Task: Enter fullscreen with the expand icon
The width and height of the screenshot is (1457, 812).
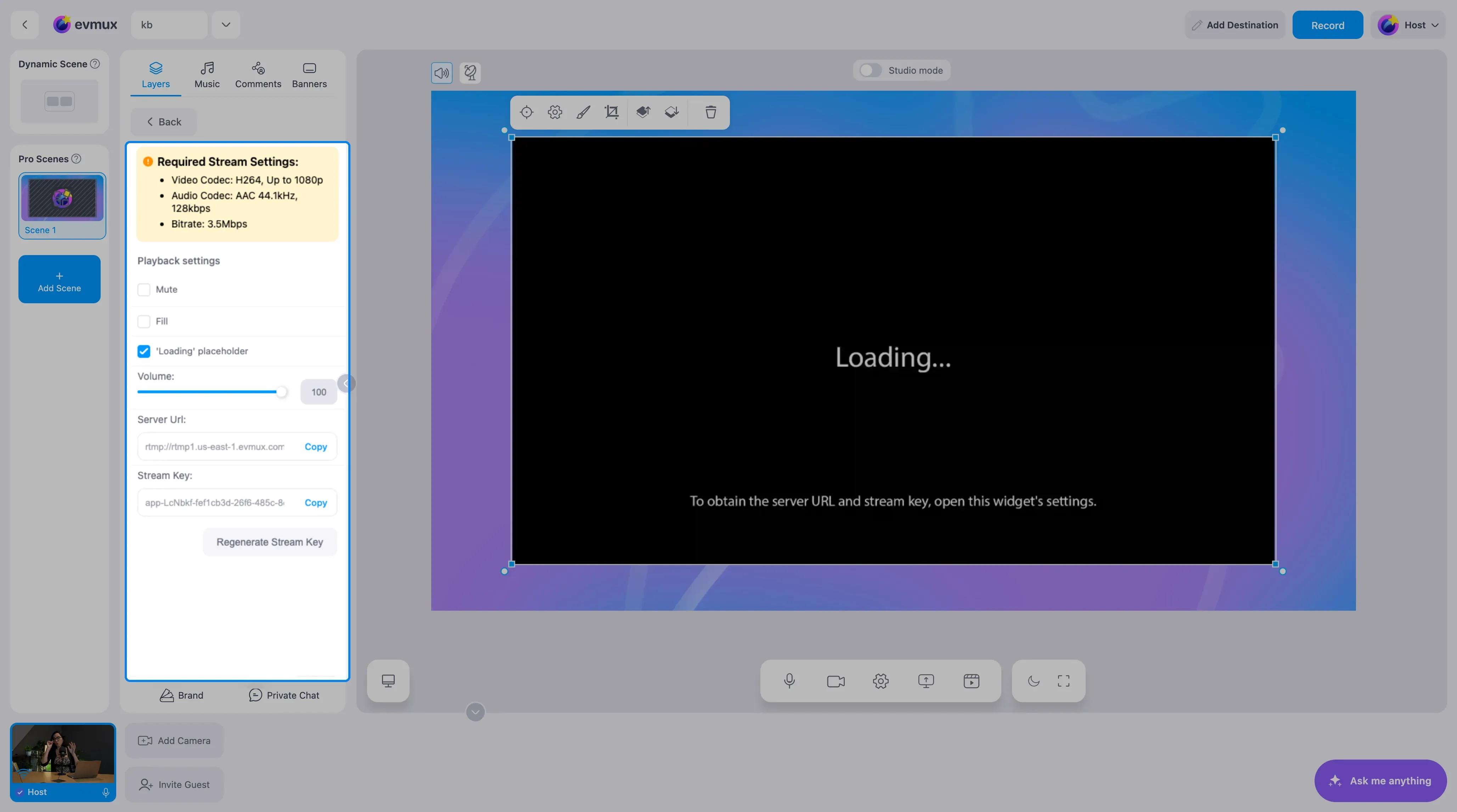Action: (1063, 681)
